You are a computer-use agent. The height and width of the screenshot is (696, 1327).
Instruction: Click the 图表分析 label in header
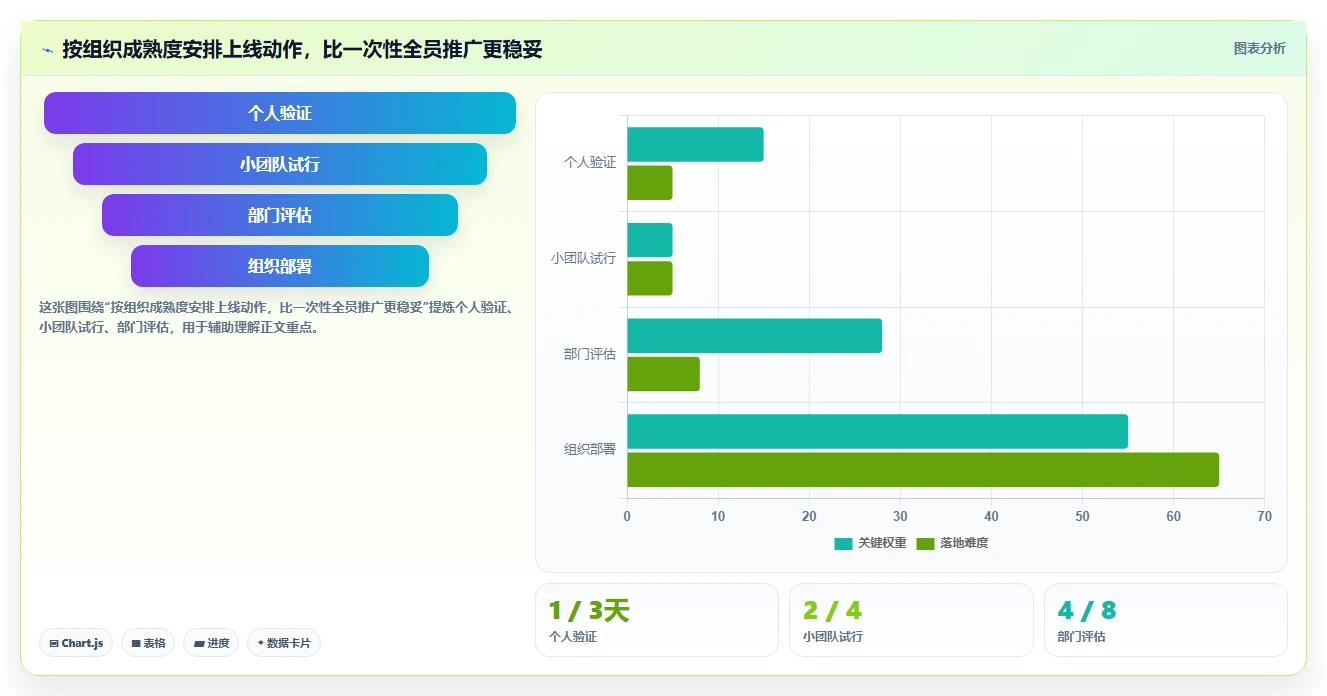click(x=1259, y=48)
